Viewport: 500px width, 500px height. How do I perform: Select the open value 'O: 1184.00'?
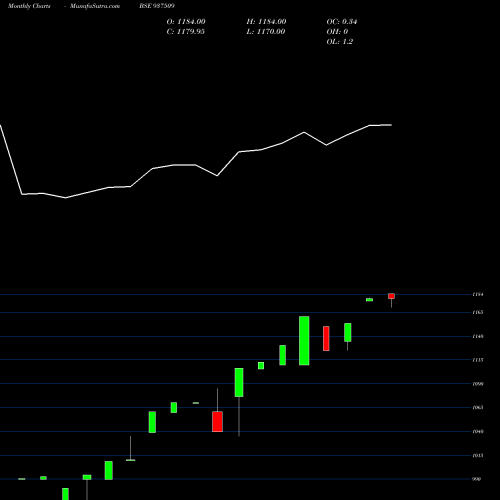coord(186,22)
